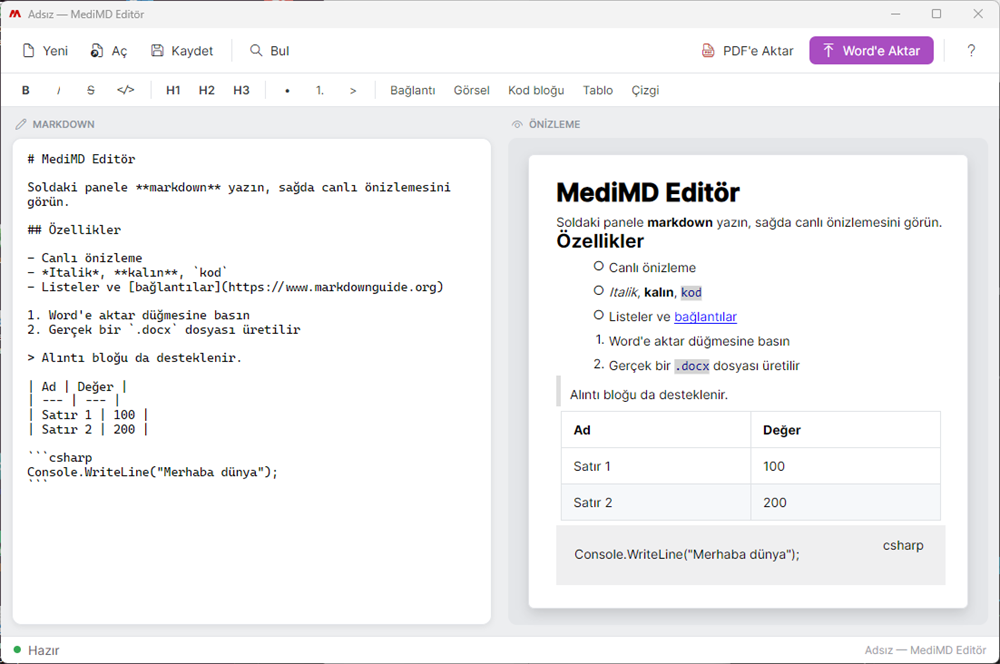1000x664 pixels.
Task: Click inside the Markdown editor text area
Action: click(x=252, y=381)
